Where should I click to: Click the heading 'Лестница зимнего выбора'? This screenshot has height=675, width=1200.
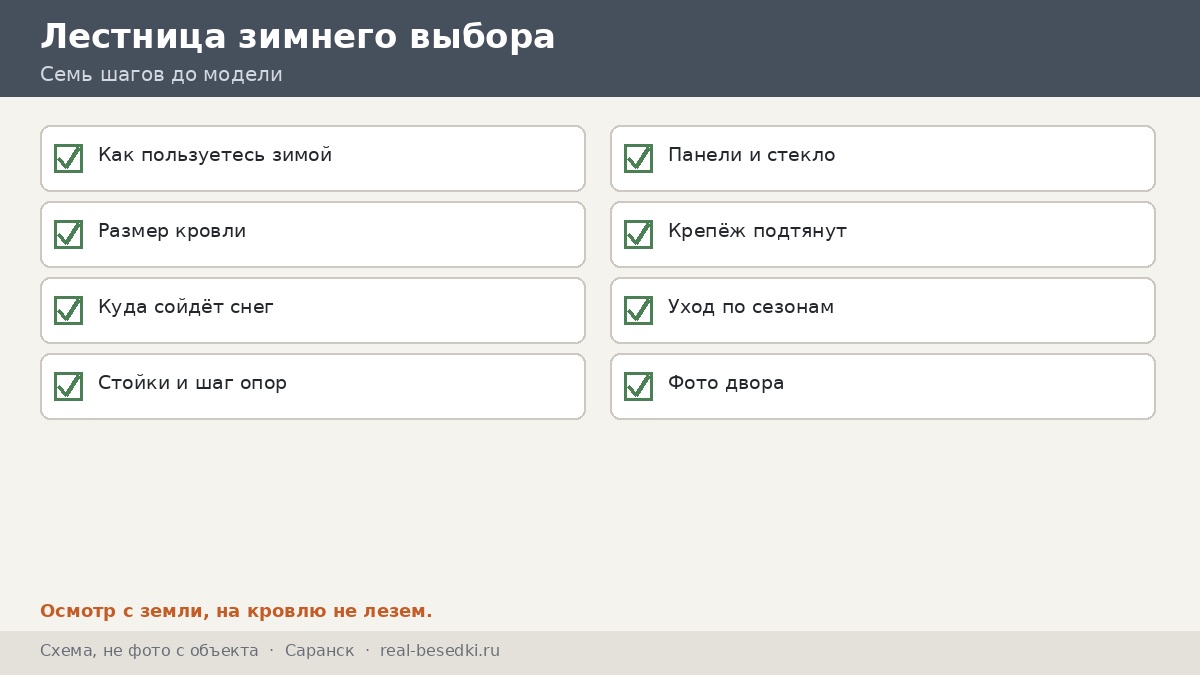298,36
